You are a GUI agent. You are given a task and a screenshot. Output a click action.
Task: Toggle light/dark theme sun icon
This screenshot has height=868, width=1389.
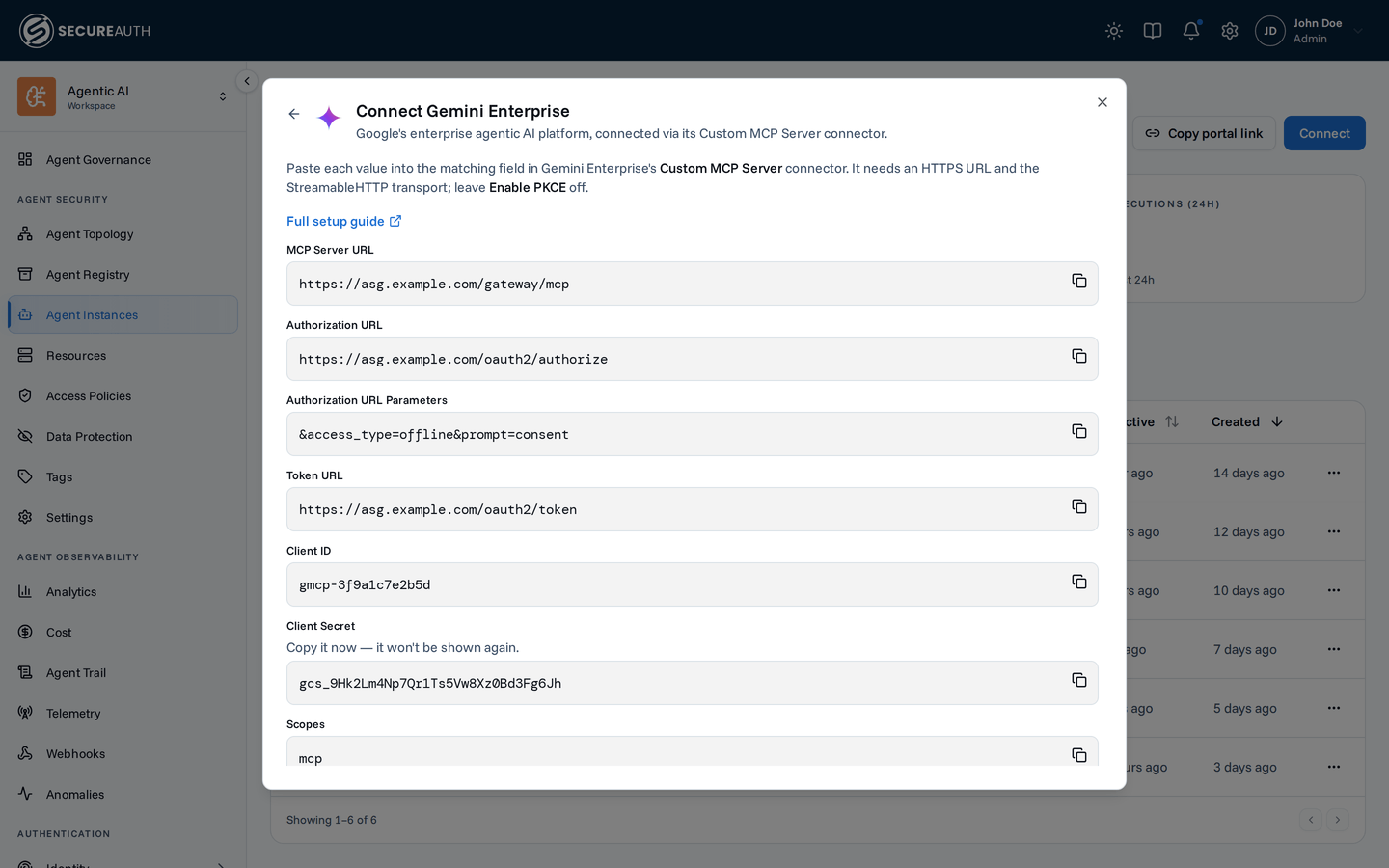pyautogui.click(x=1114, y=31)
